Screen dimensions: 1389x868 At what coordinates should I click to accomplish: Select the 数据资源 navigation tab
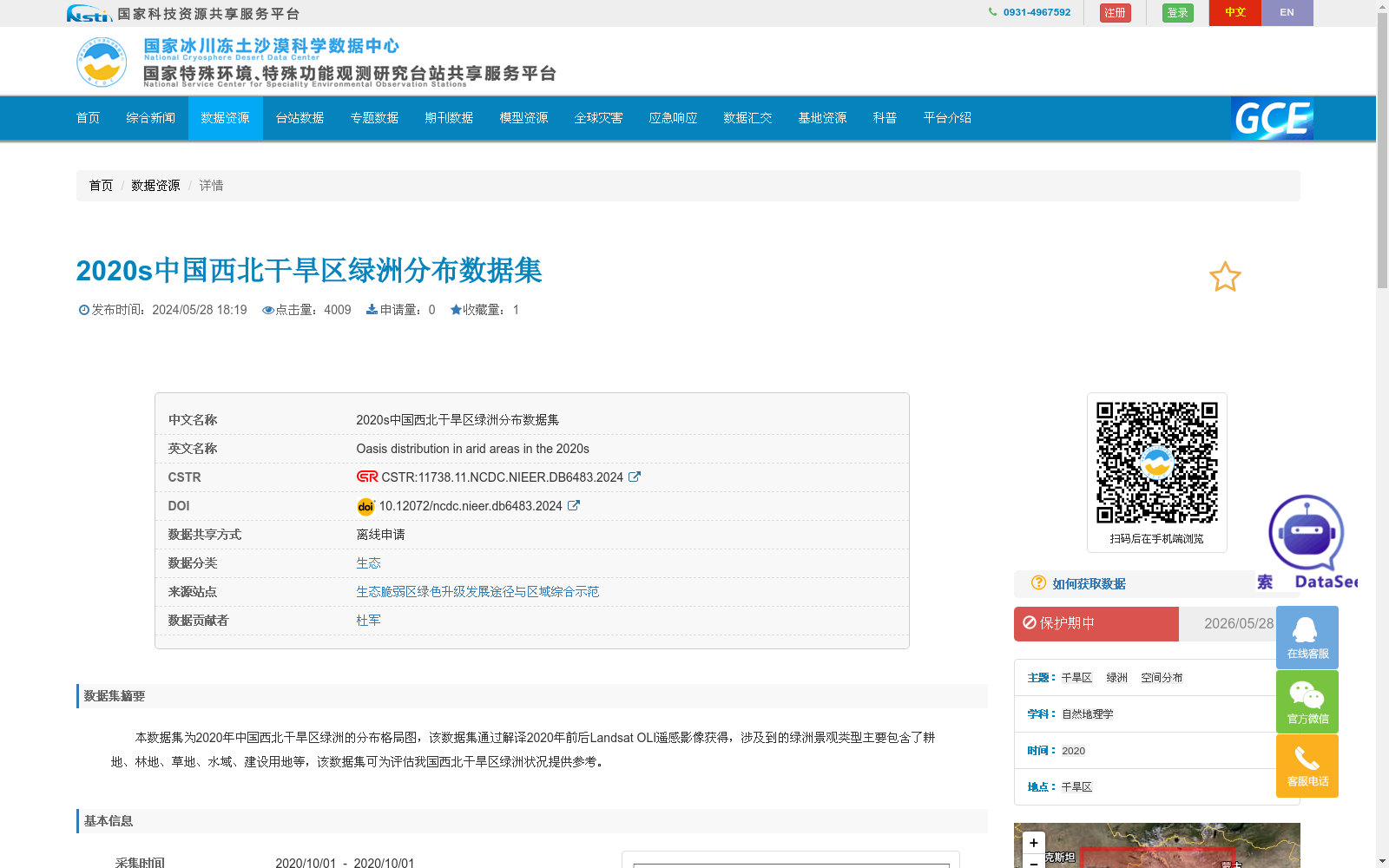(x=226, y=118)
